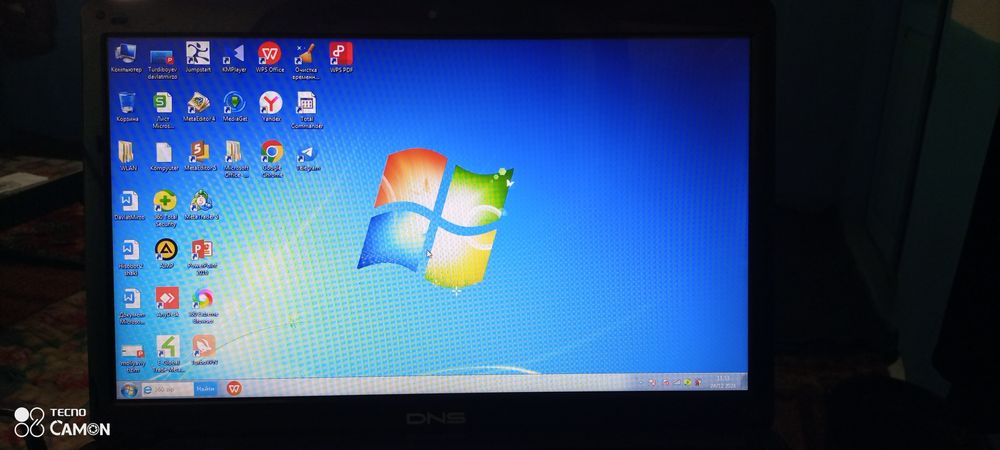Click the green tray icon in the taskbar
The image size is (1000, 450).
coord(688,382)
